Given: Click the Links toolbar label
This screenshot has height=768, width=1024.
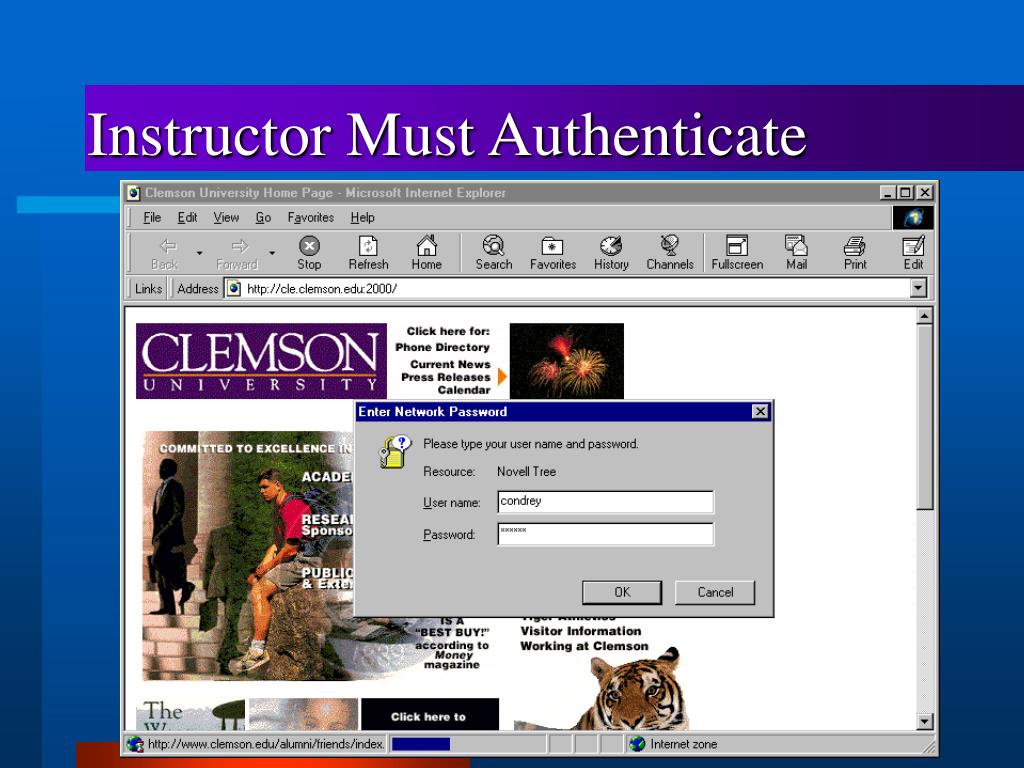Looking at the screenshot, I should pyautogui.click(x=148, y=289).
